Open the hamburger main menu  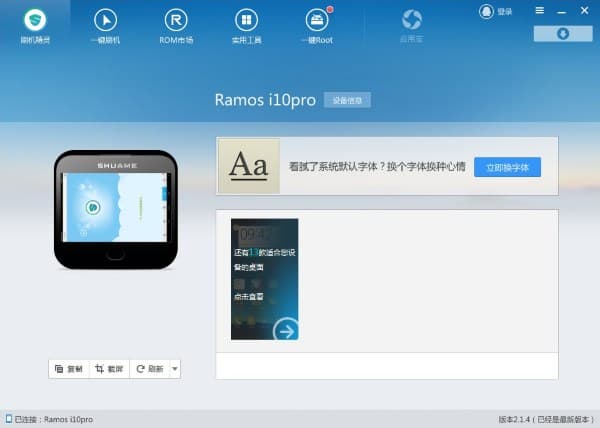pos(540,11)
